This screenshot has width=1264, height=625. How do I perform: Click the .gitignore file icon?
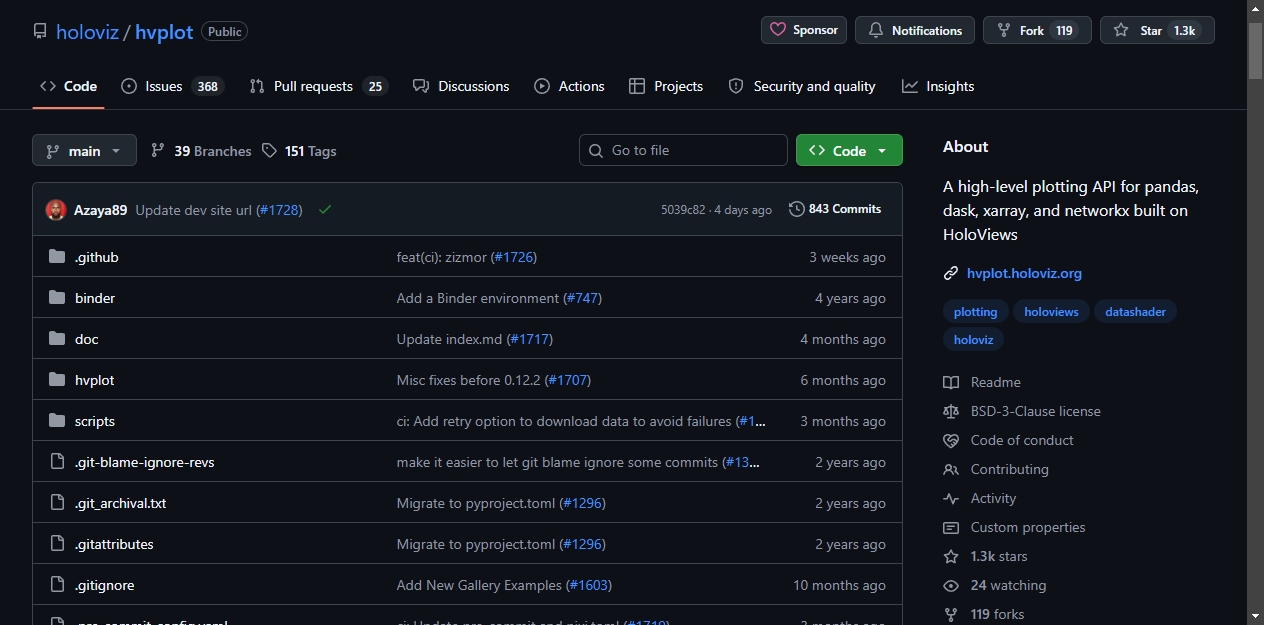(x=57, y=585)
